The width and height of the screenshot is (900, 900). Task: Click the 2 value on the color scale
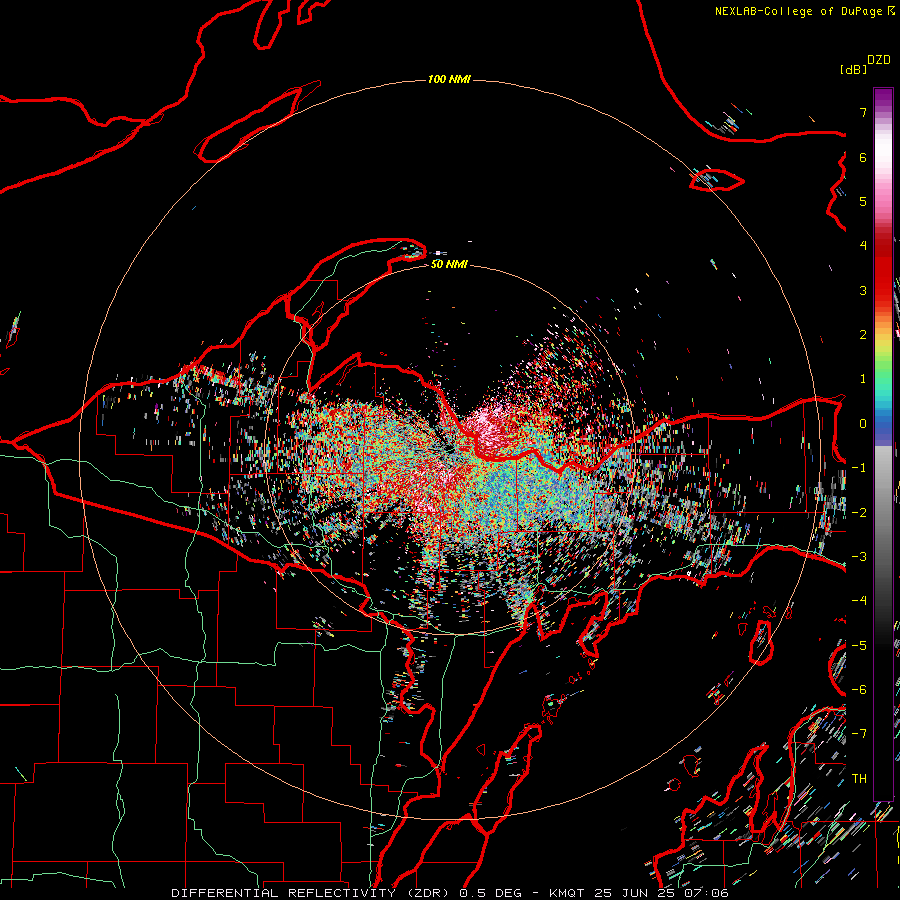863,335
